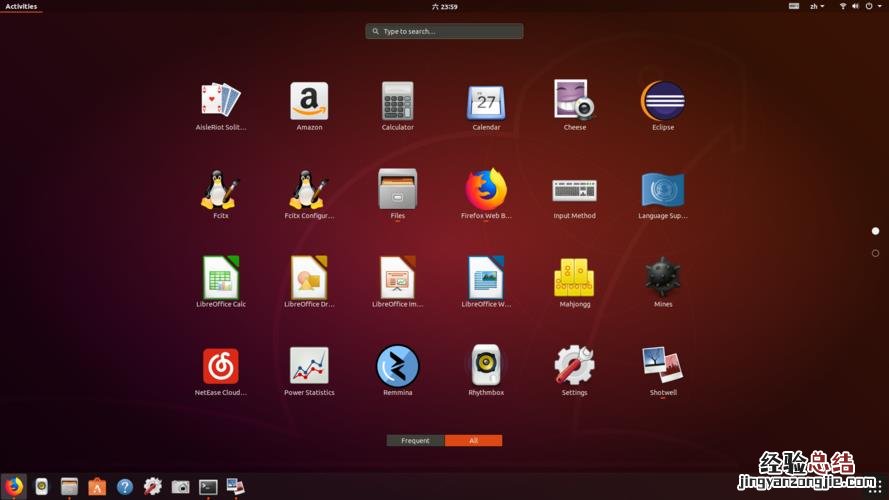Launch LibreOffice Impress
Screen dimensions: 889x500
tap(397, 283)
